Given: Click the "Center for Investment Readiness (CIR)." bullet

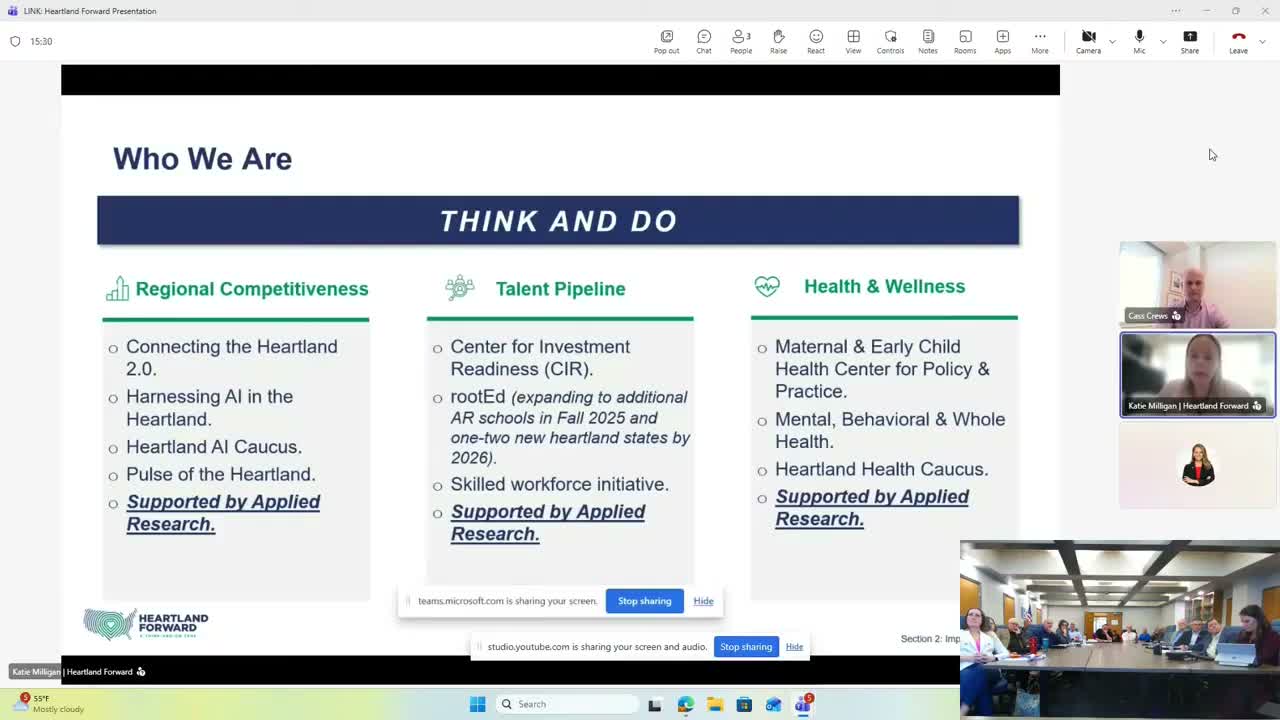Looking at the screenshot, I should (x=540, y=358).
